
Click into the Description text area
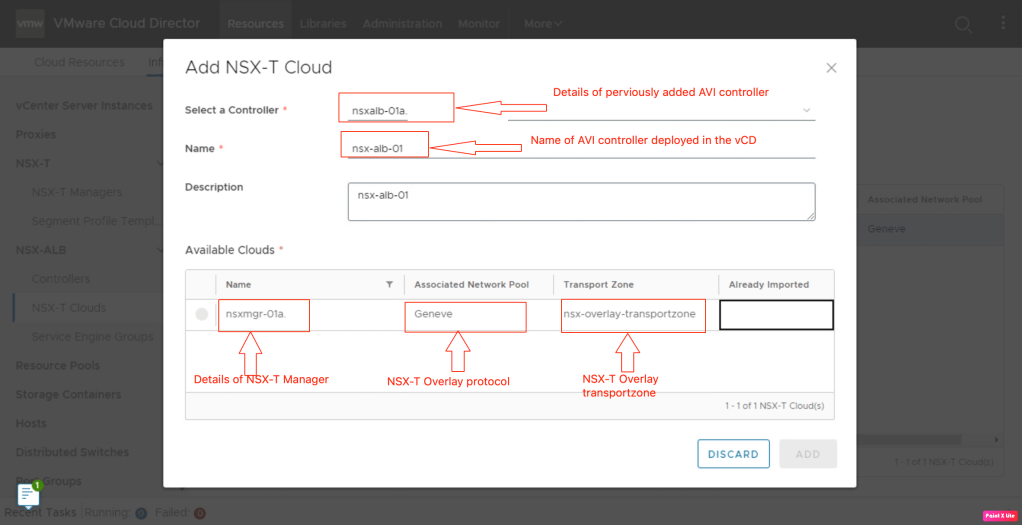580,201
